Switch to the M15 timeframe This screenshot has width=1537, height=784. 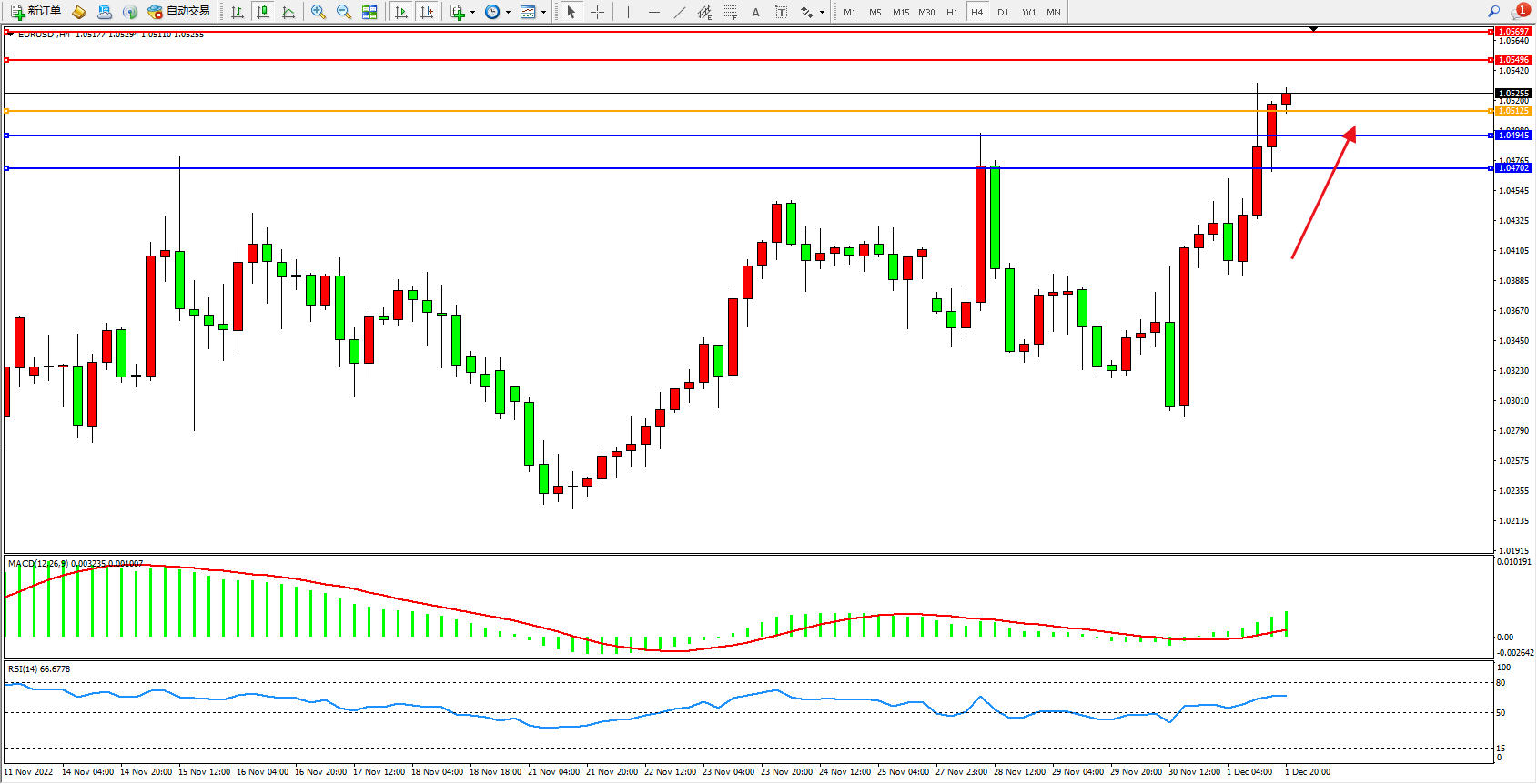click(901, 12)
